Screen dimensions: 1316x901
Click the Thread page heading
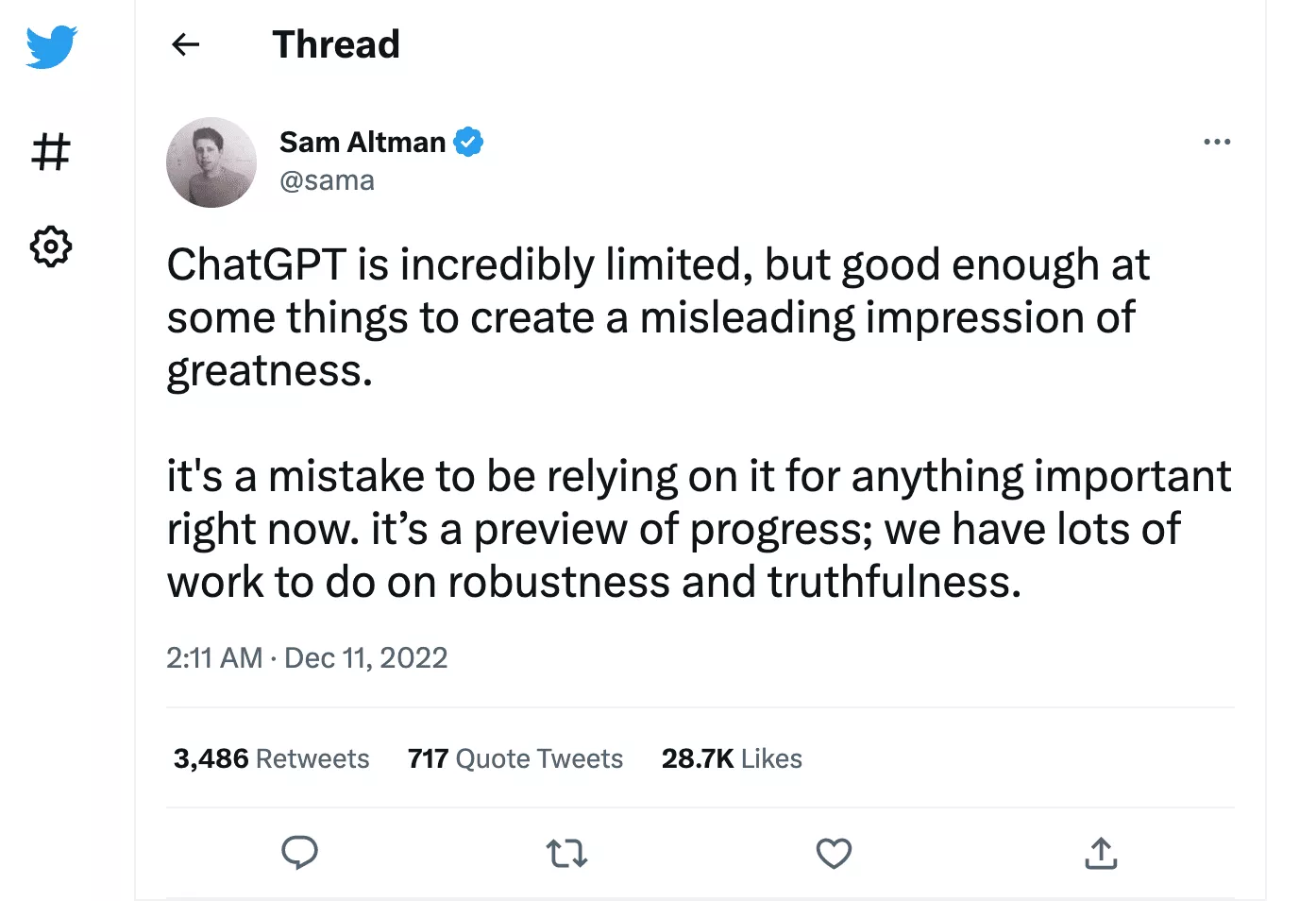pos(336,44)
